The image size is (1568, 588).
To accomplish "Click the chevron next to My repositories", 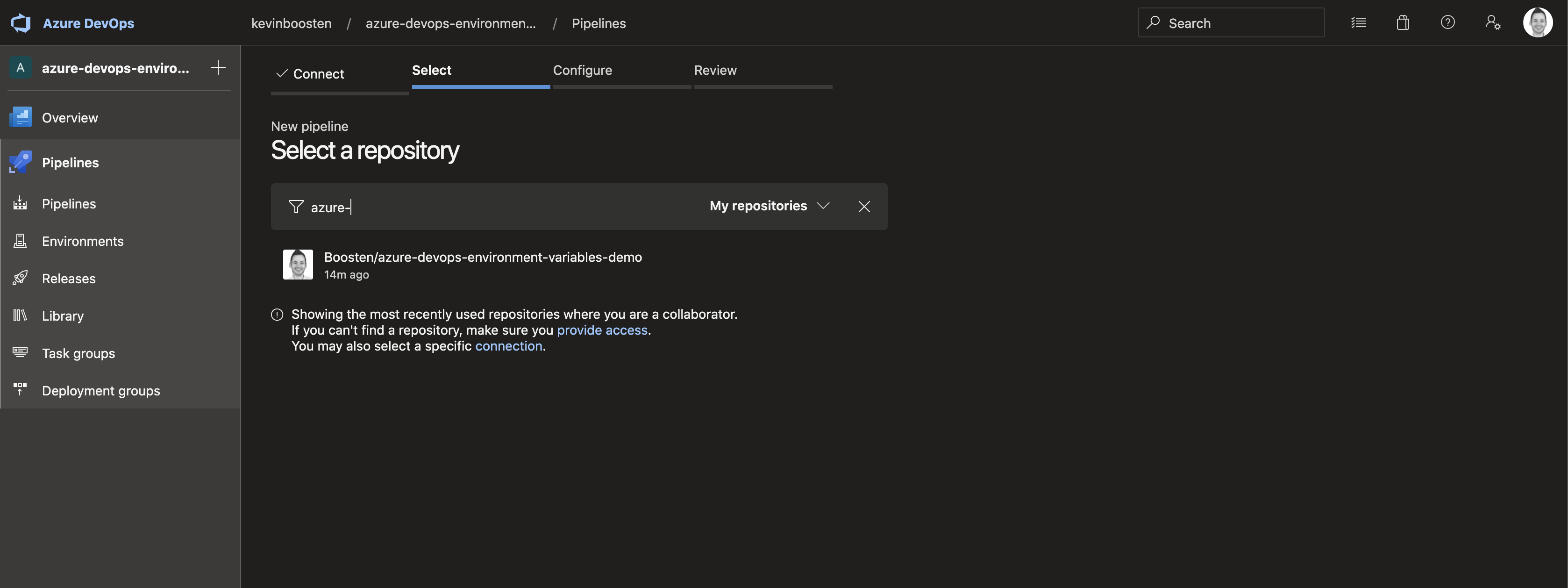I will coord(823,206).
